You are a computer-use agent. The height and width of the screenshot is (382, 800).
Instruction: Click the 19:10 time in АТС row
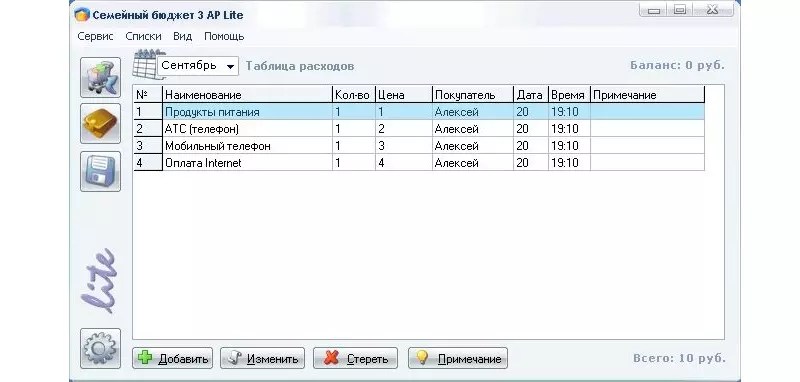(569, 129)
